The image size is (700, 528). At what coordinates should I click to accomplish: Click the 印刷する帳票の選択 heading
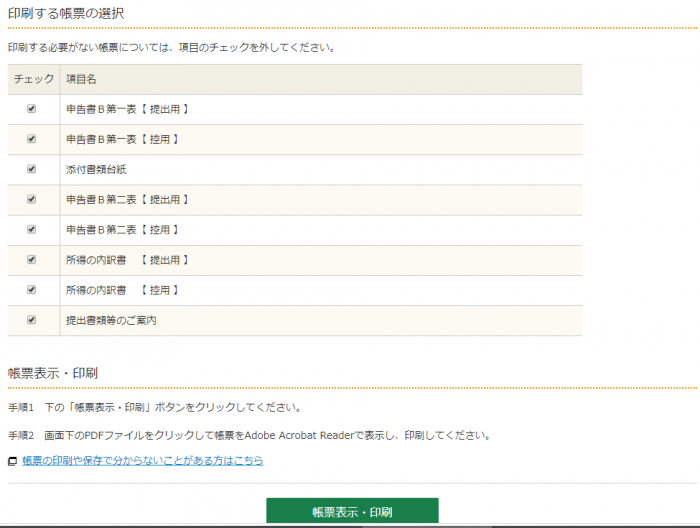coord(66,13)
